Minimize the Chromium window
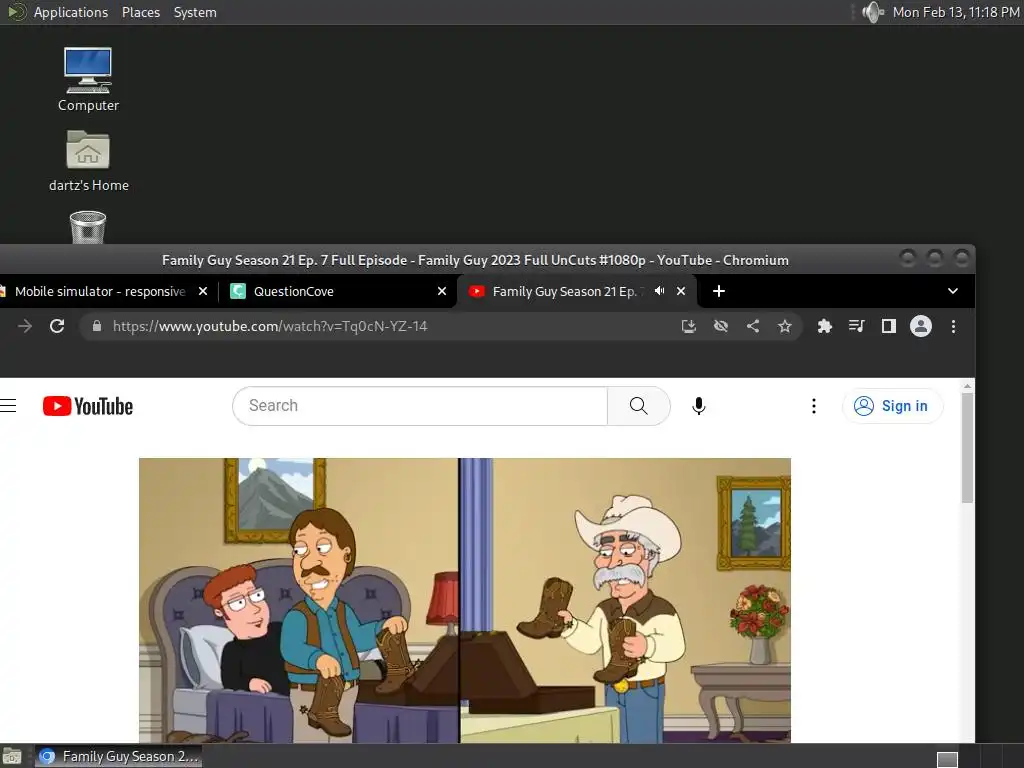This screenshot has width=1024, height=768. 907,259
